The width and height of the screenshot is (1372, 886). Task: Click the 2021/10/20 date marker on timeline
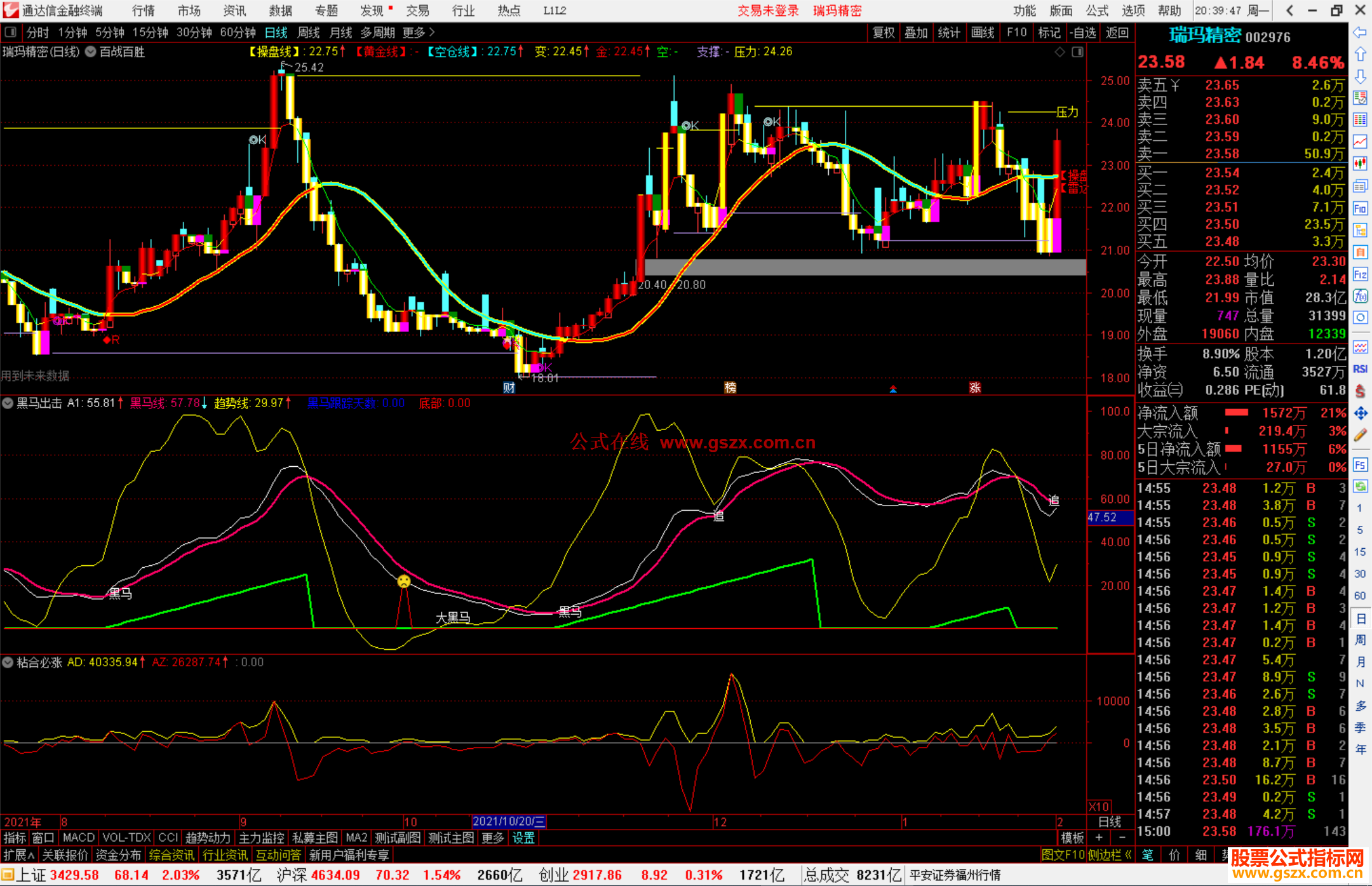pos(509,822)
